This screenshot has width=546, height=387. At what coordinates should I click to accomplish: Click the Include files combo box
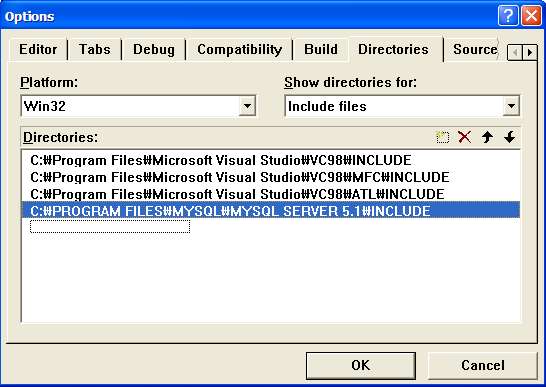pyautogui.click(x=403, y=106)
